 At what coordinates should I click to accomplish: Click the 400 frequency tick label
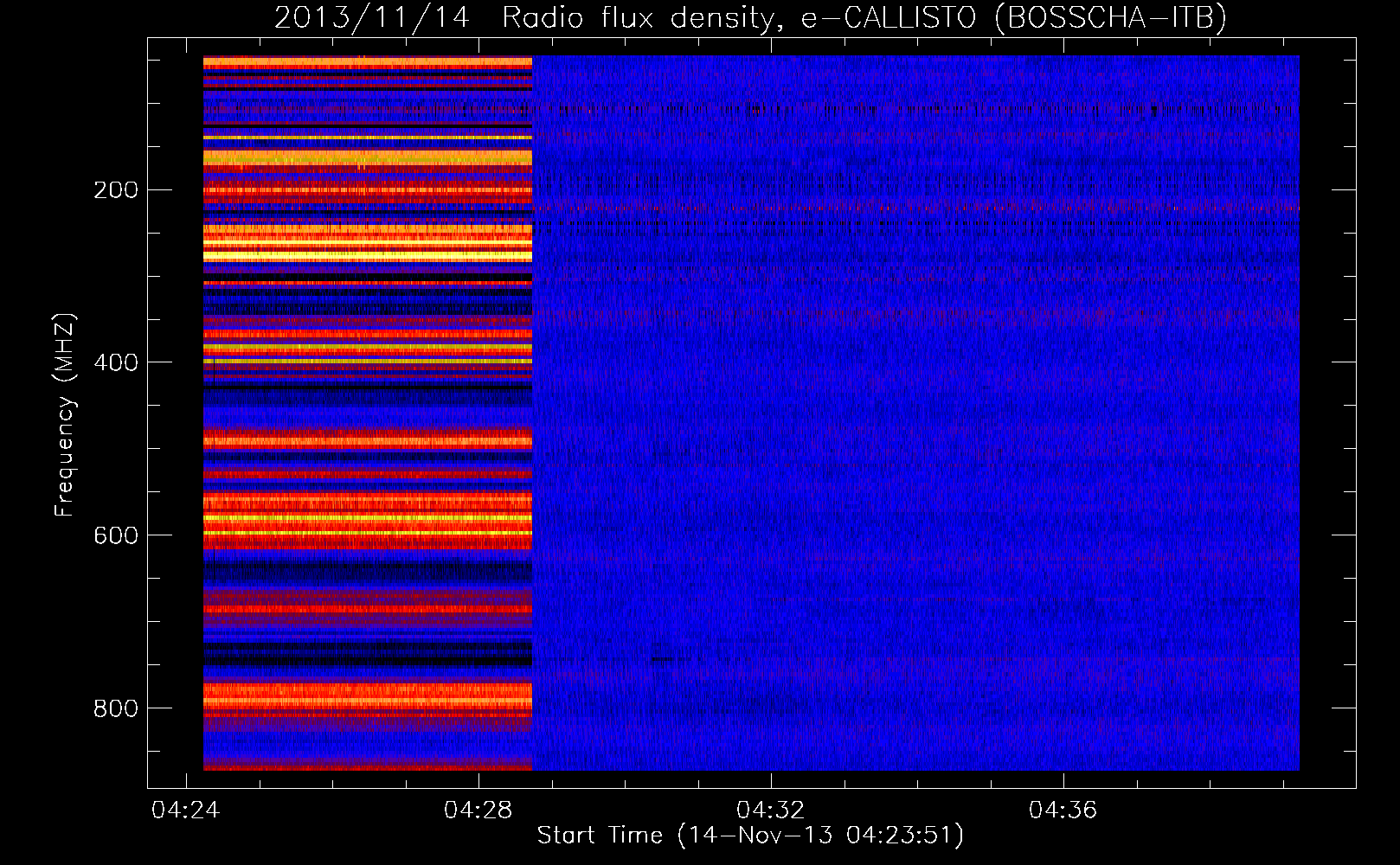tap(116, 362)
